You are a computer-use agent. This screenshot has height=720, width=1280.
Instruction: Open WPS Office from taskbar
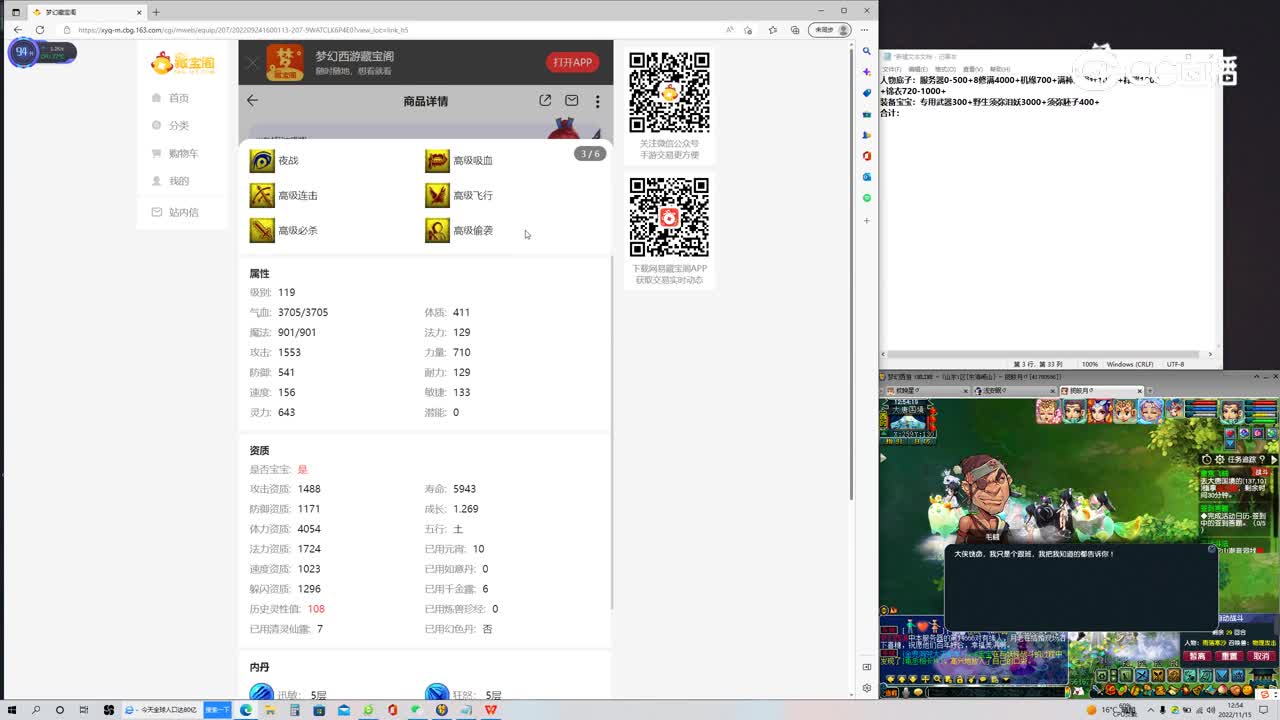[491, 710]
